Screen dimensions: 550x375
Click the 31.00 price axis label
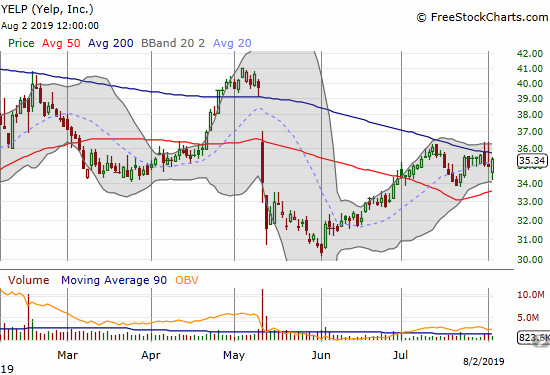coord(530,240)
